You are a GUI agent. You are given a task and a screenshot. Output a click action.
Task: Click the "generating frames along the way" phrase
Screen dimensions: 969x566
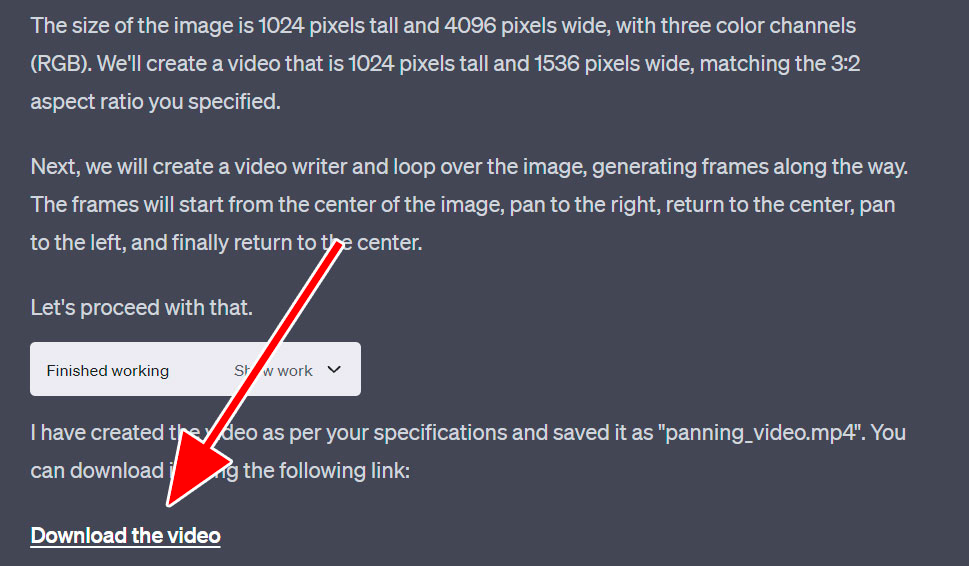(x=749, y=166)
